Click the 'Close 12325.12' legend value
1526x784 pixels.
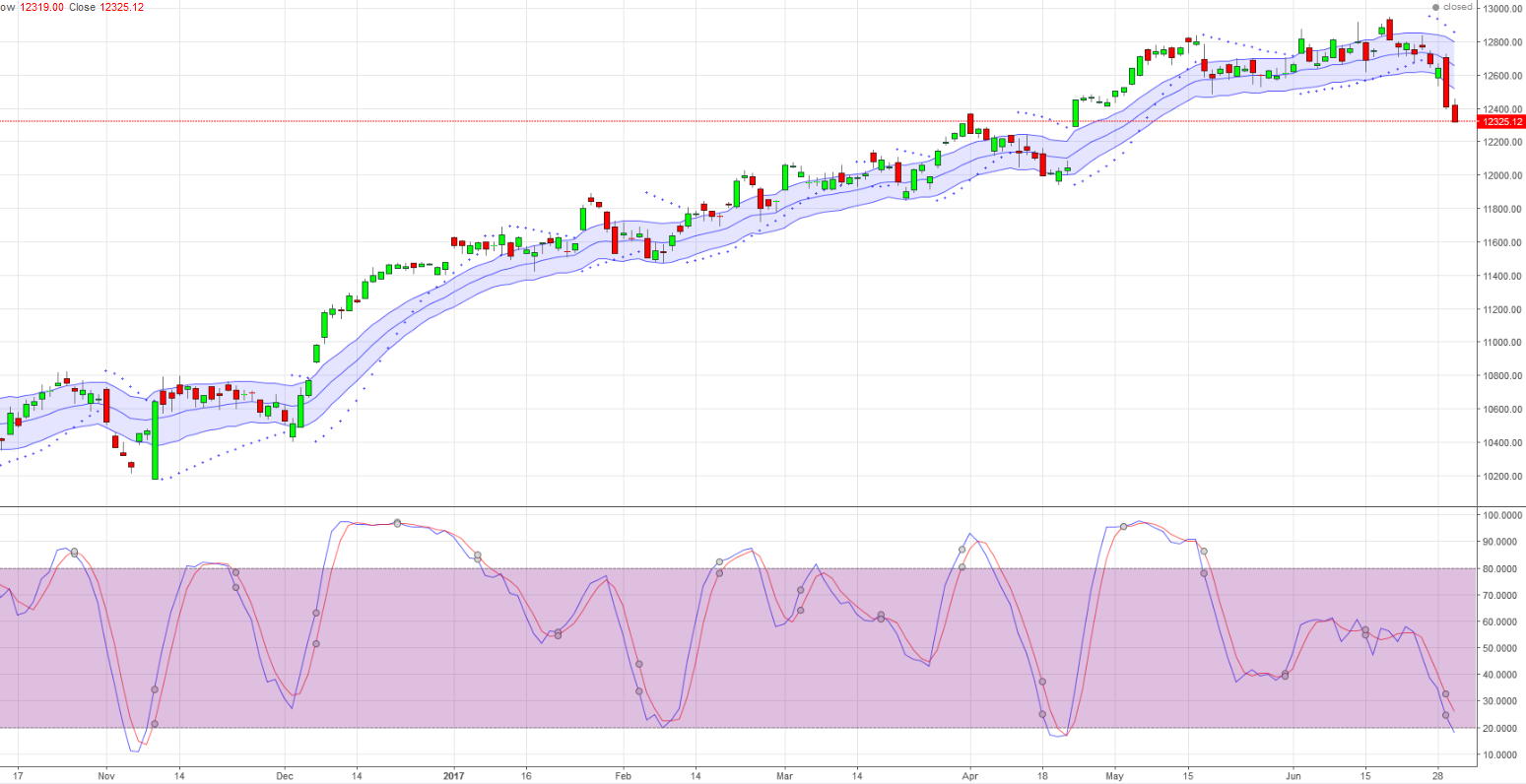122,7
